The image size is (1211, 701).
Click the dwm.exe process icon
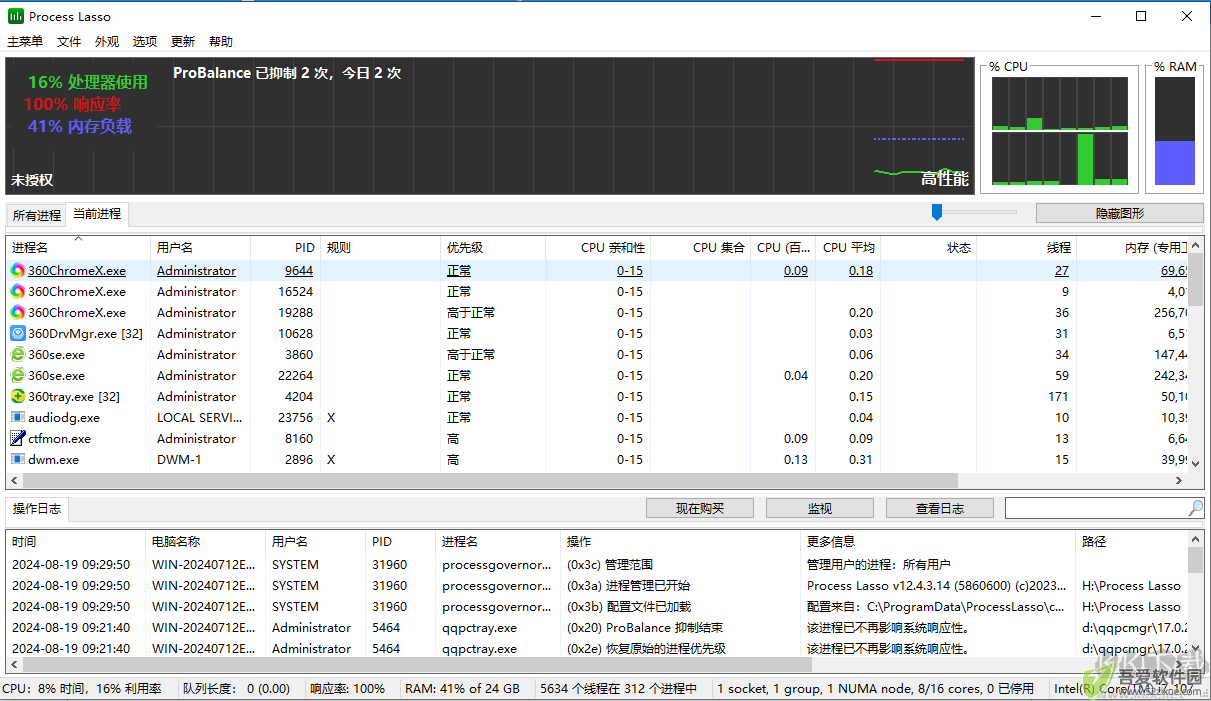coord(18,459)
